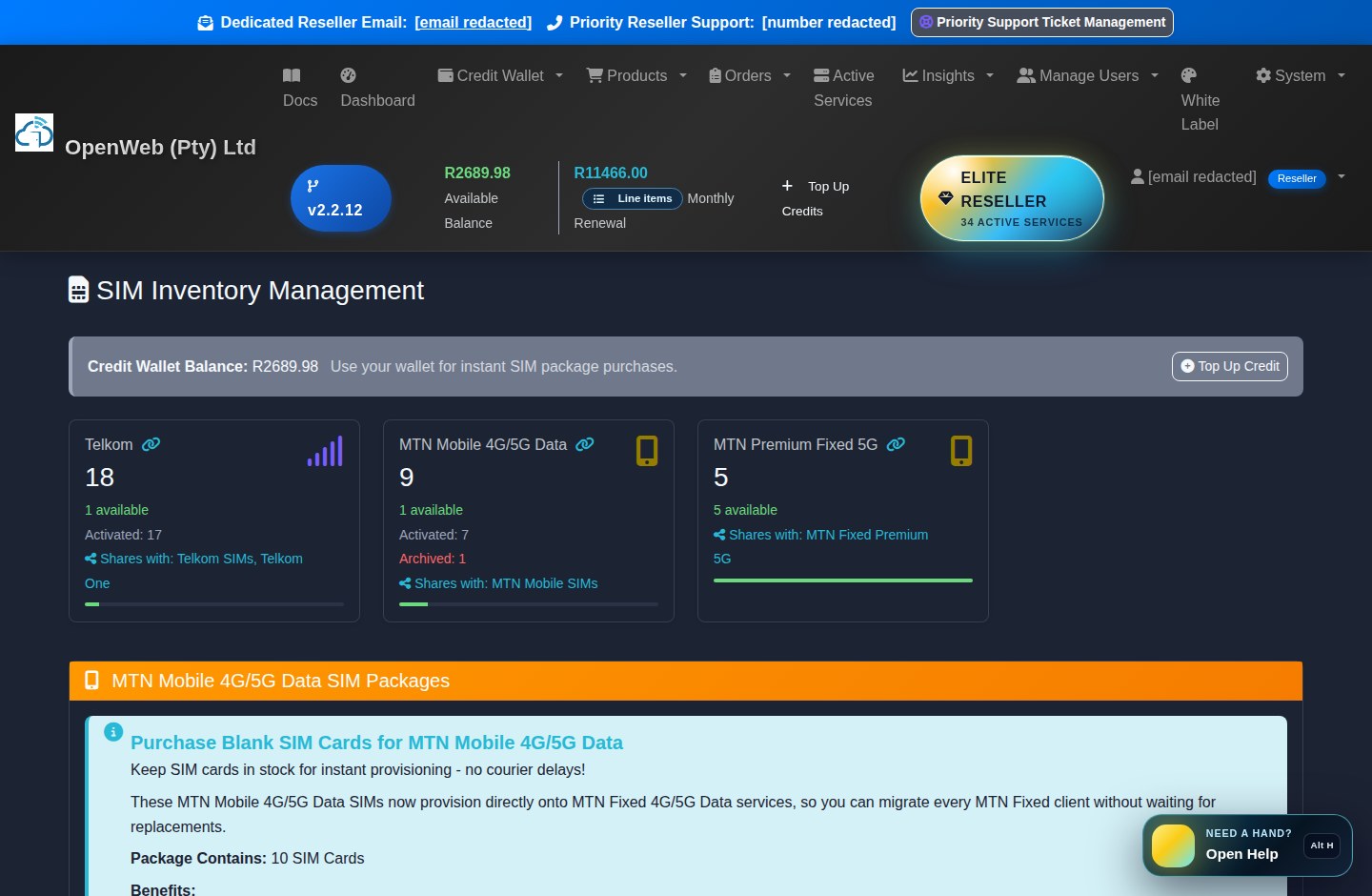Go to the Dashboard menu item
This screenshot has height=896, width=1372.
point(377,88)
